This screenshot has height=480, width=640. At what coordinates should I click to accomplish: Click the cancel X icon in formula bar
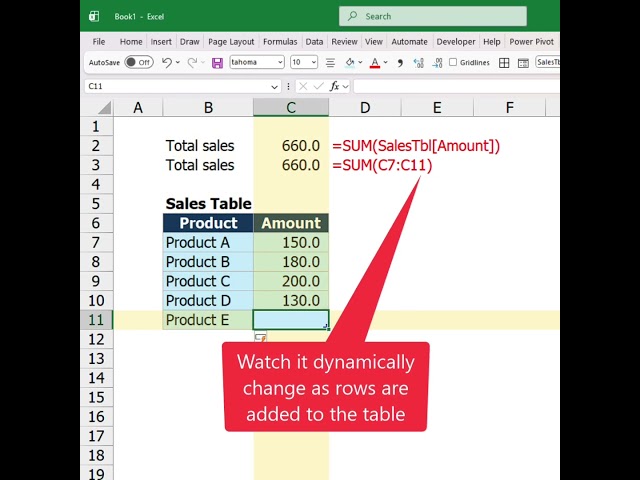click(303, 86)
